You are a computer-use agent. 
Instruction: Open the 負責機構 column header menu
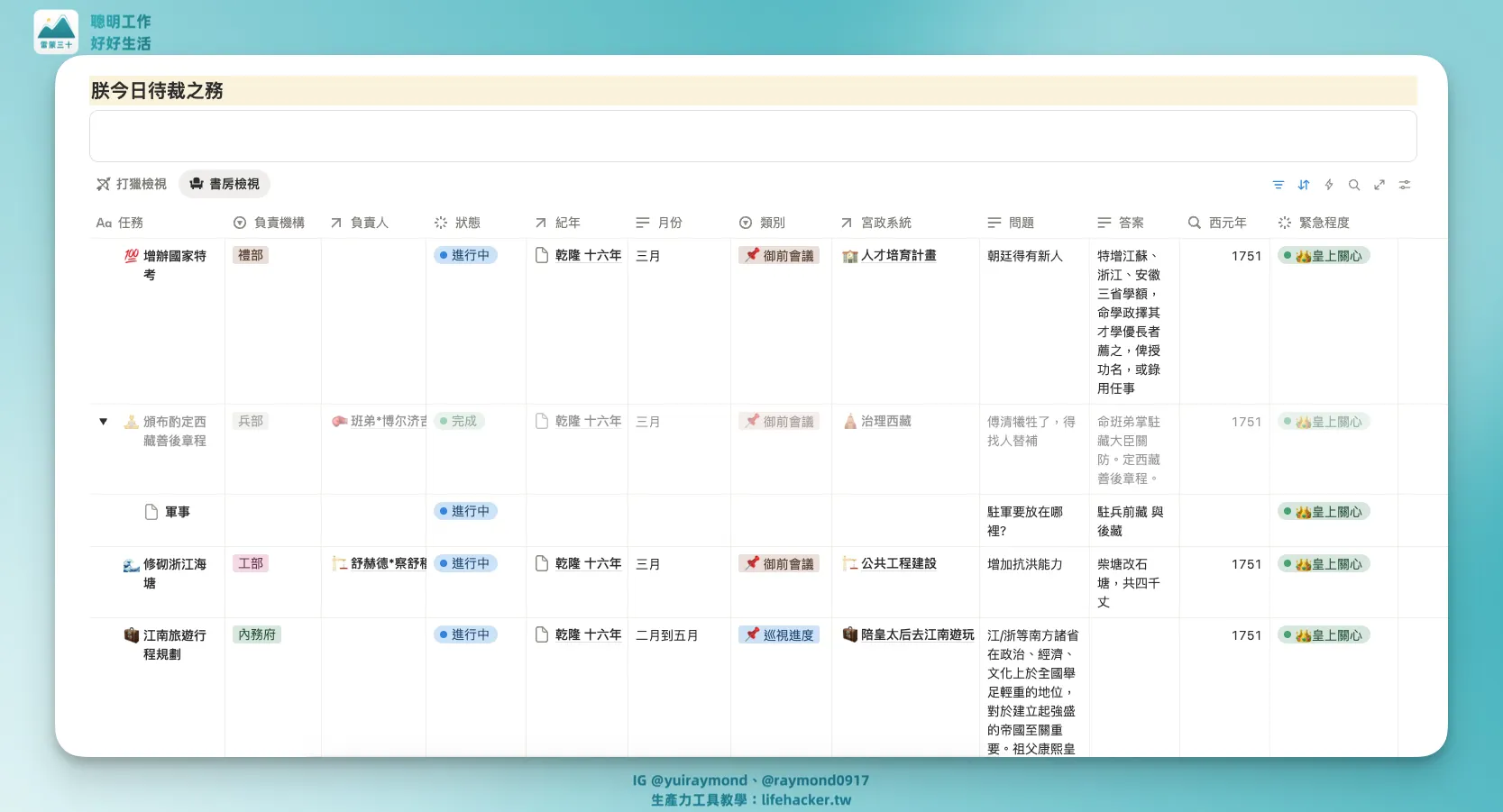pos(270,223)
